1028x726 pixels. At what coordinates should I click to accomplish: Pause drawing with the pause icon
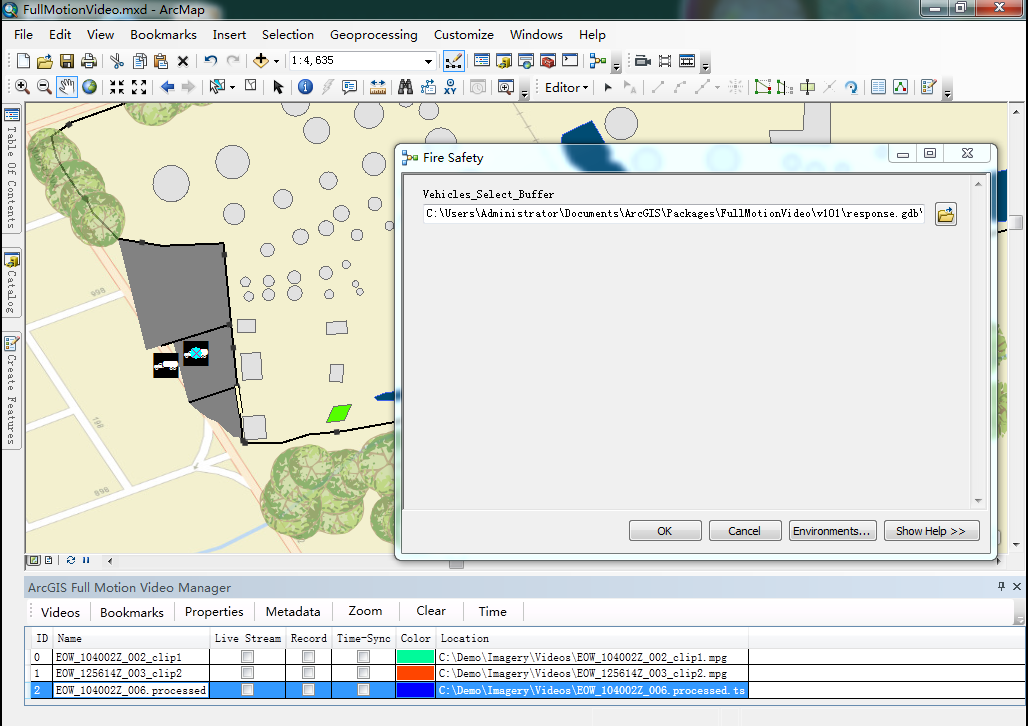pyautogui.click(x=86, y=560)
